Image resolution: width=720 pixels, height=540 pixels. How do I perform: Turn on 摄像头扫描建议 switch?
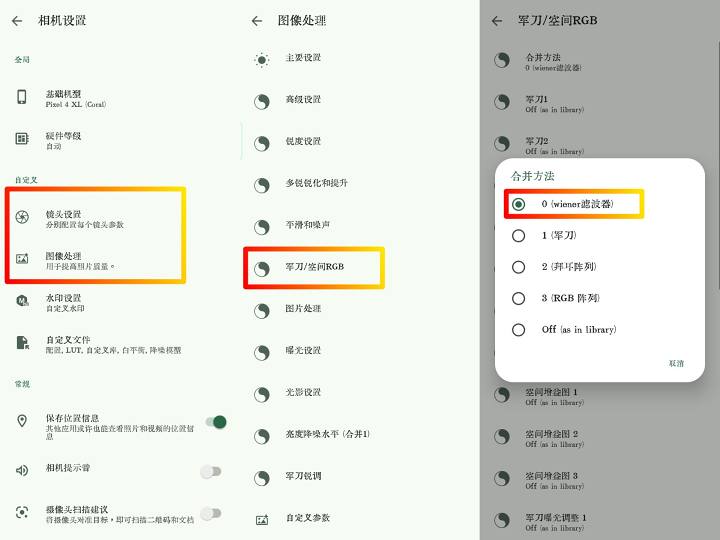tap(210, 513)
